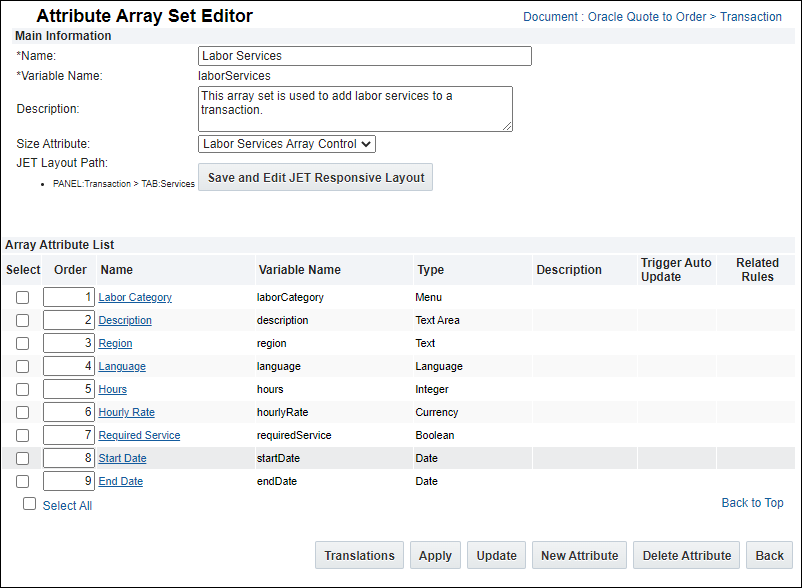Click inside the Name input field

[364, 56]
